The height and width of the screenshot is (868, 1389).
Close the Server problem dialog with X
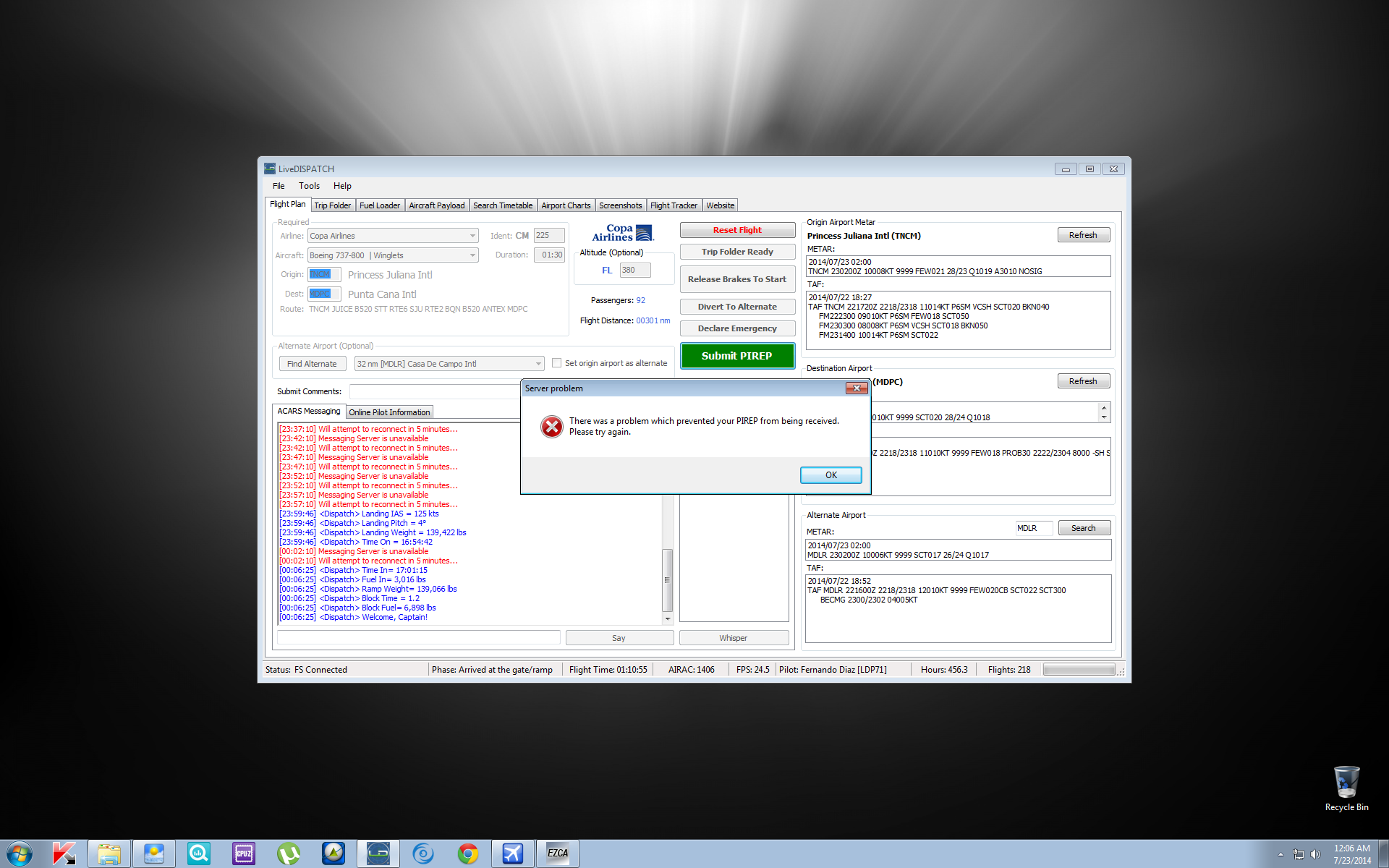857,388
